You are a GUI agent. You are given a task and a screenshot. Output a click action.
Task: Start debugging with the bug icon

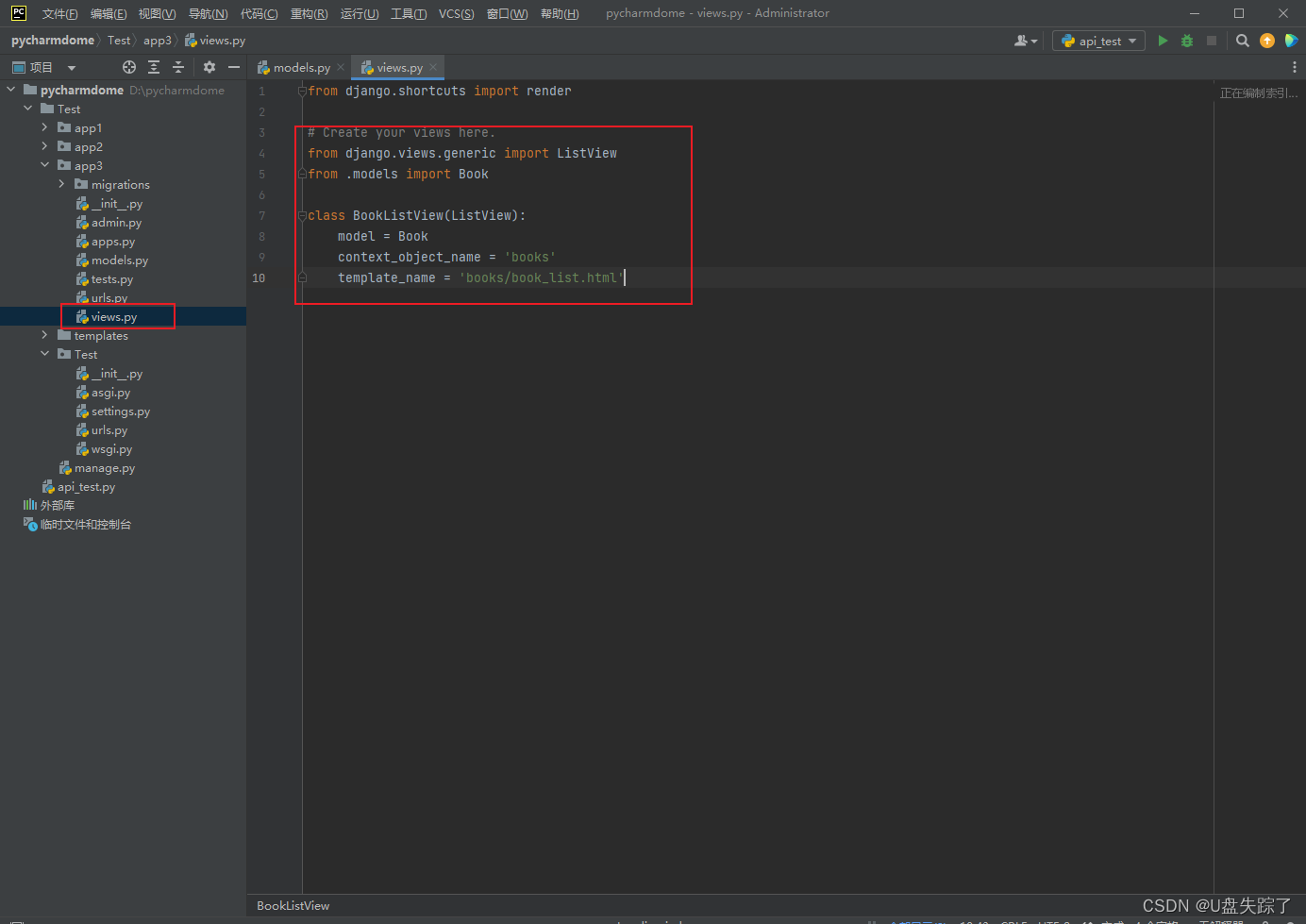point(1186,40)
